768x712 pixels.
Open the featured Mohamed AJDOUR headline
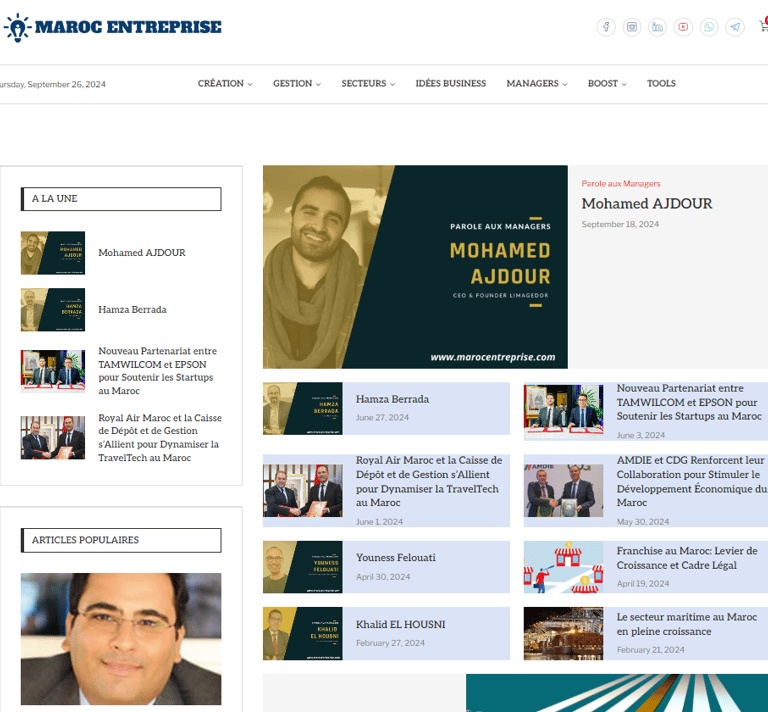pyautogui.click(x=647, y=204)
